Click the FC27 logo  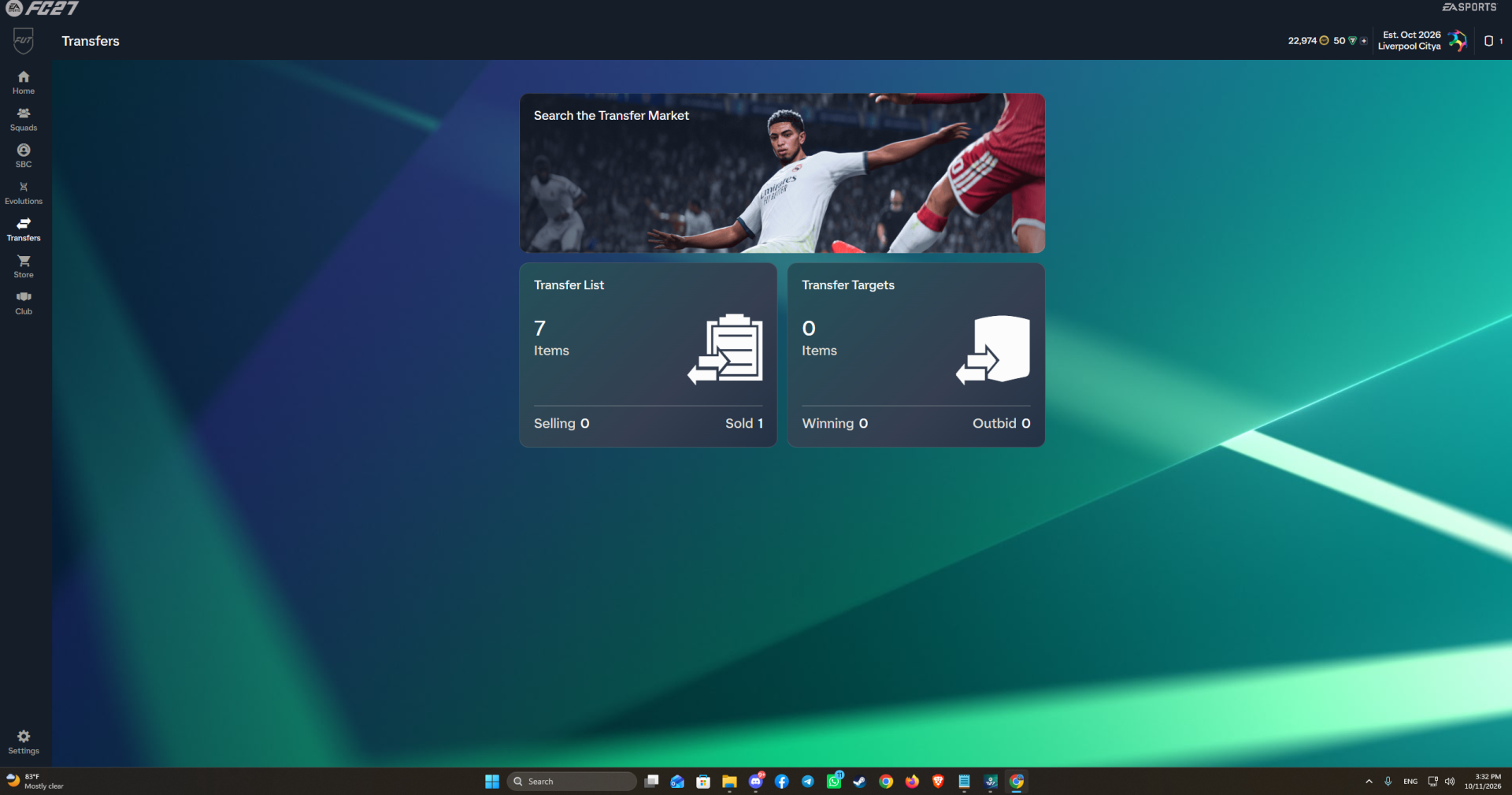(43, 8)
